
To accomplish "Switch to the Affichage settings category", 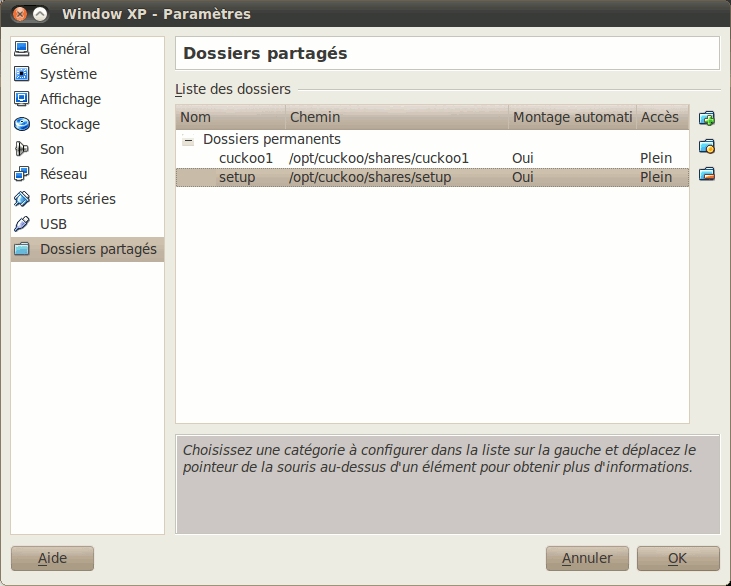I will [70, 99].
